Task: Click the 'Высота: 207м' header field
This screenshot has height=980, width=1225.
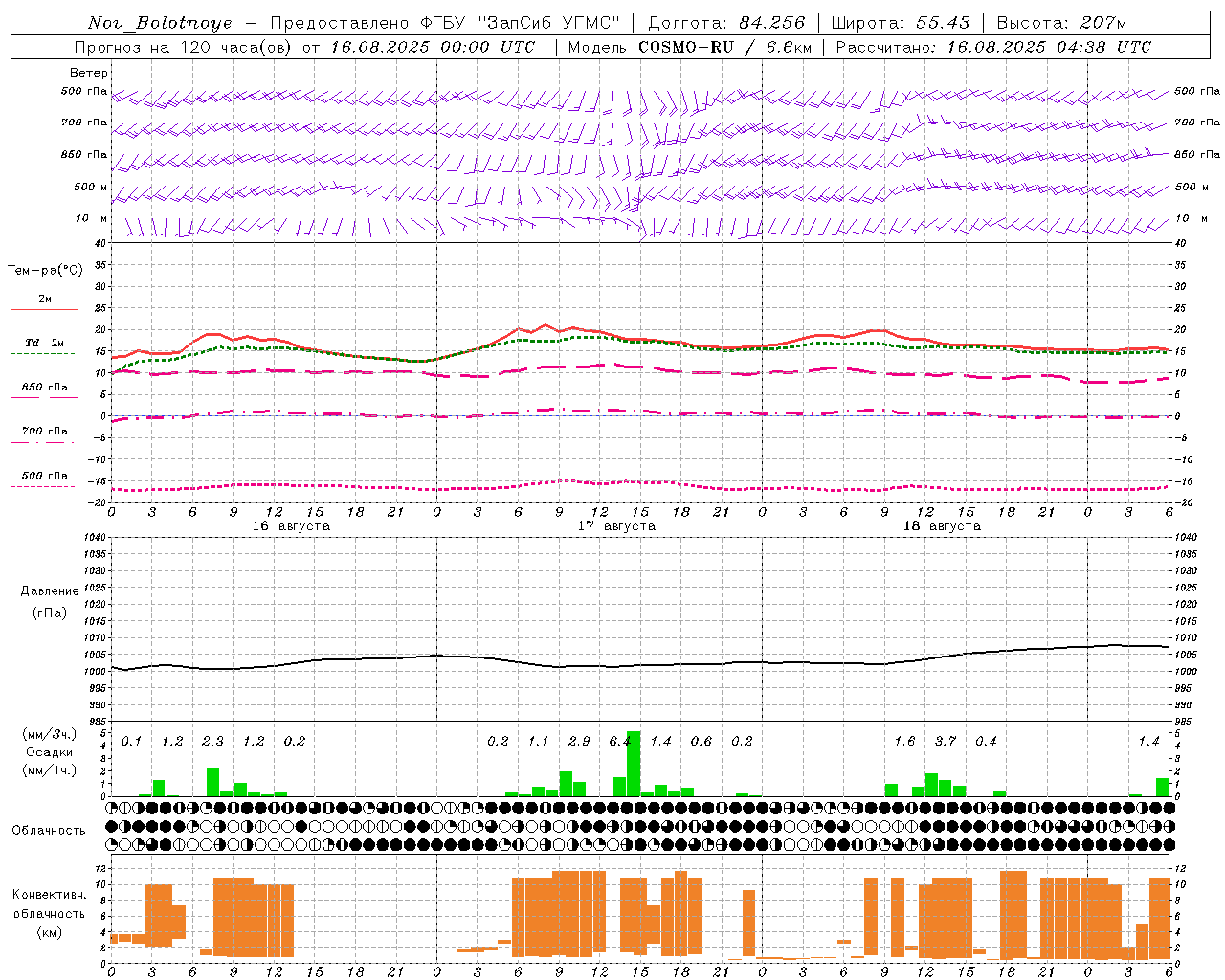Action: [1061, 23]
